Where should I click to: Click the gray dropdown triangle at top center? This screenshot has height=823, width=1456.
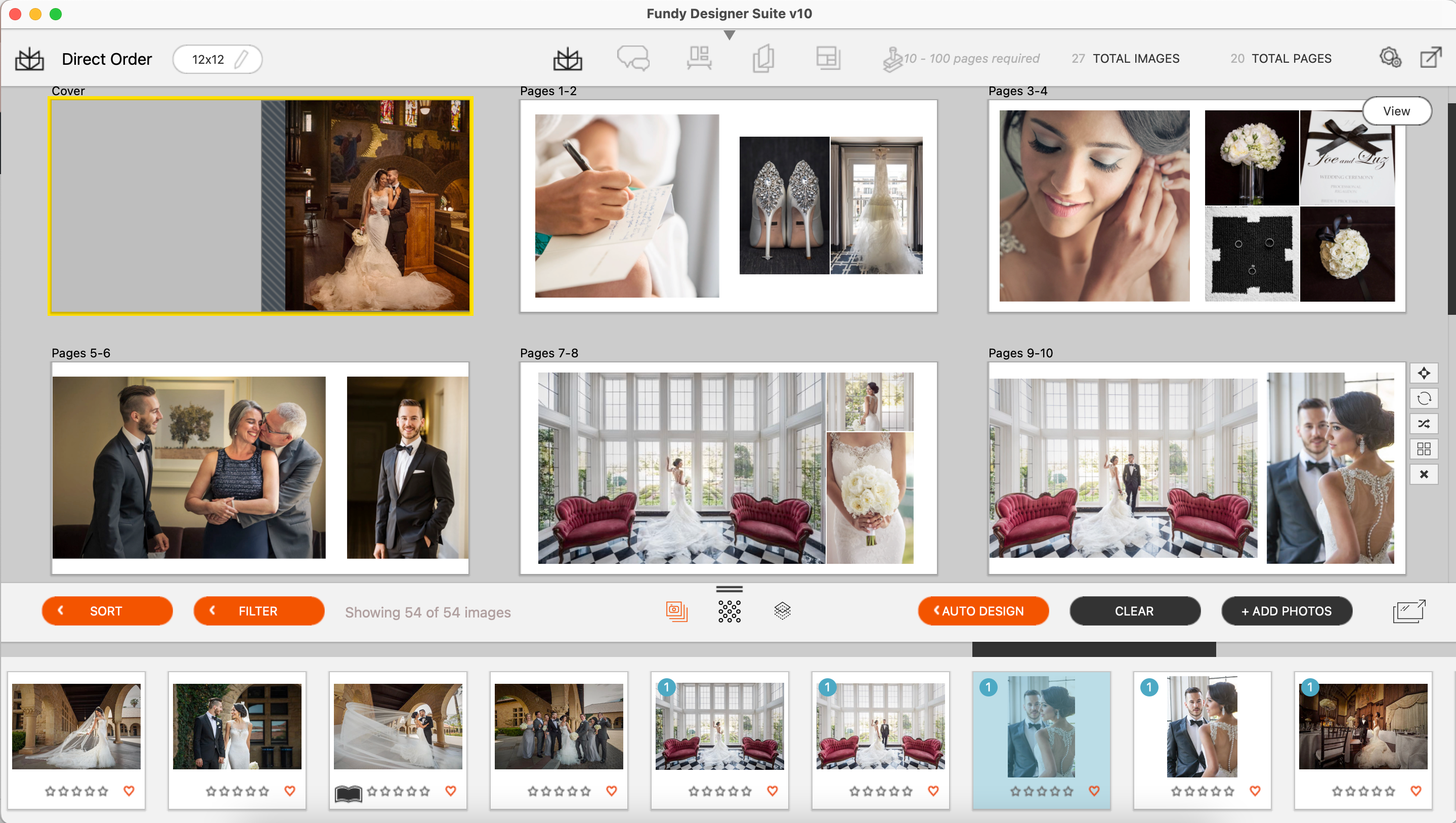point(729,35)
